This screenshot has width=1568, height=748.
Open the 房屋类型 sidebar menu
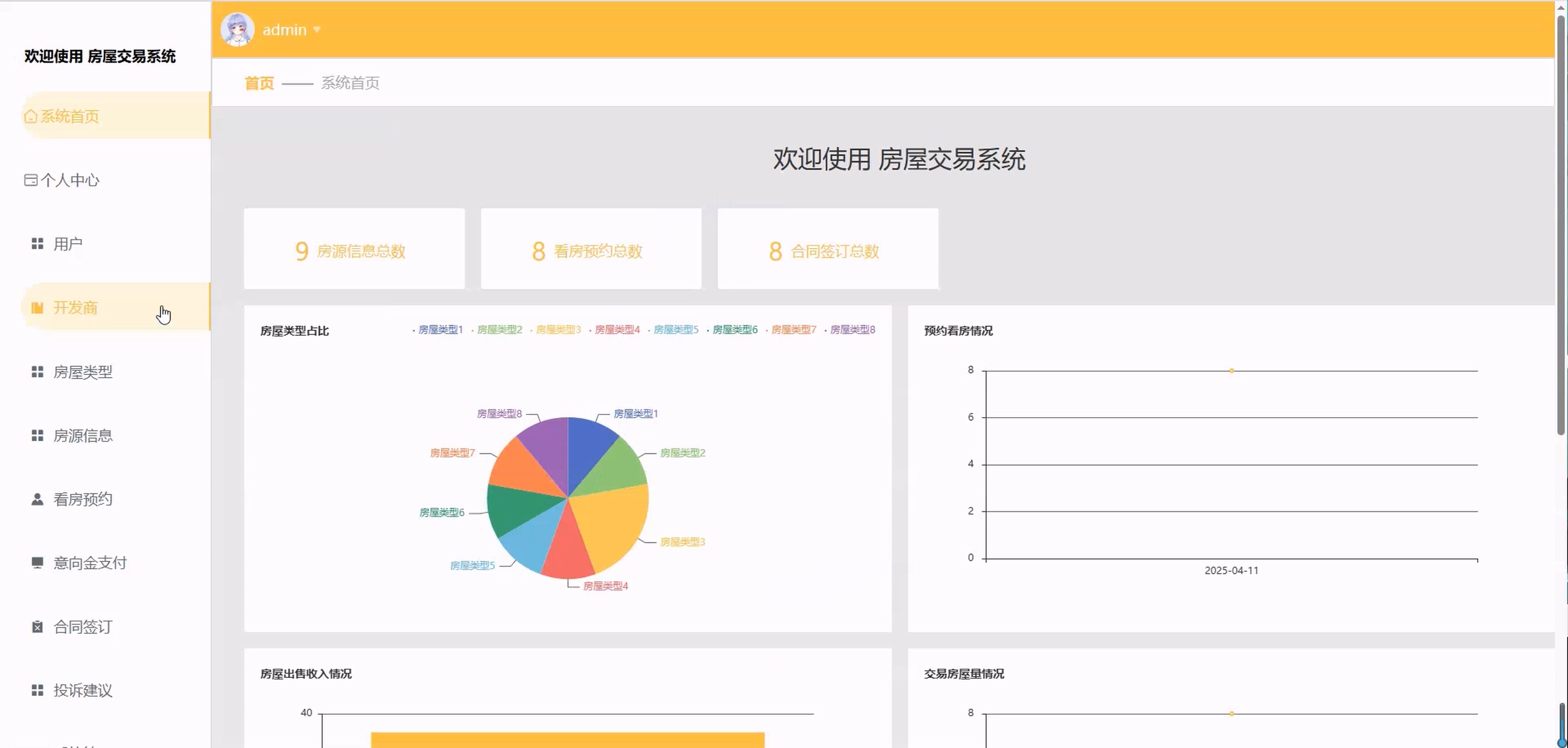(x=83, y=372)
